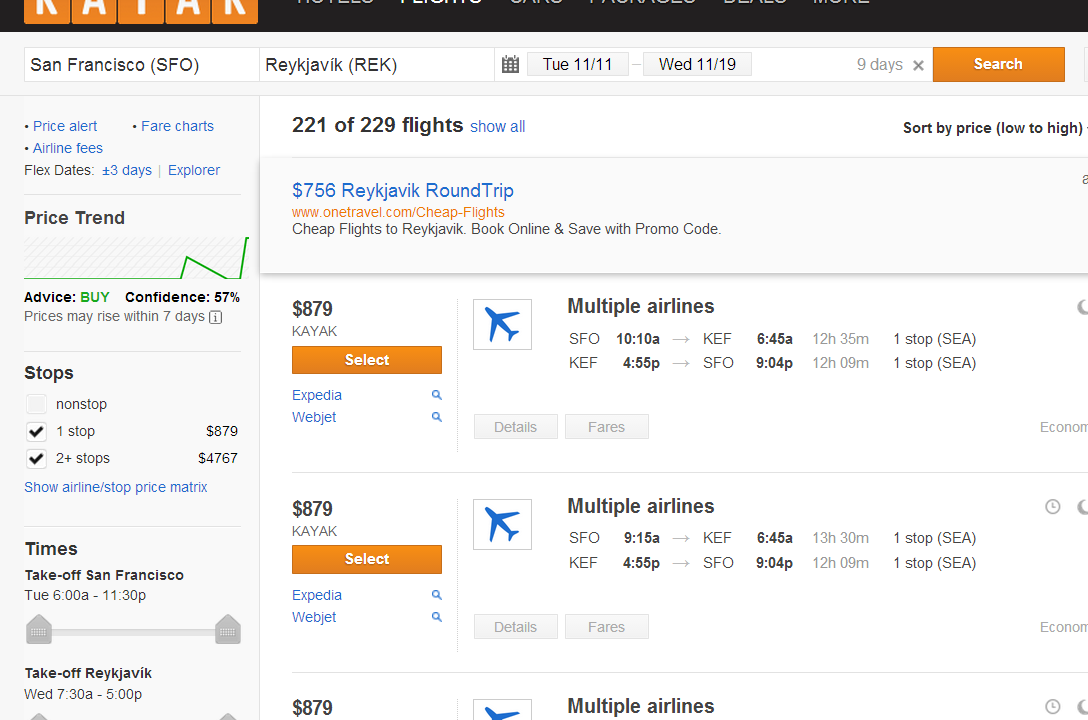Open the price advice info icon
The height and width of the screenshot is (720, 1088).
click(216, 317)
